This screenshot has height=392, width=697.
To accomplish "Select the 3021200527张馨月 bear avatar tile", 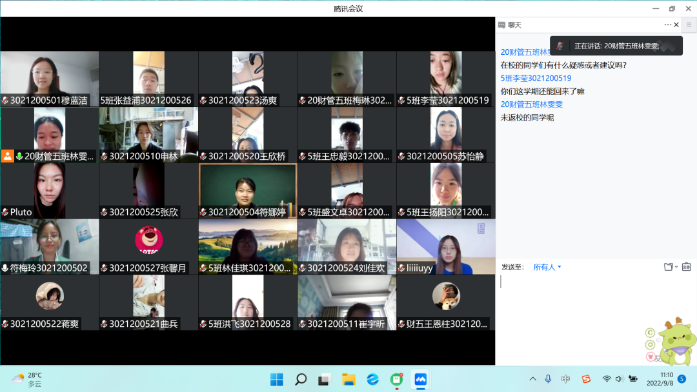I will click(x=148, y=247).
